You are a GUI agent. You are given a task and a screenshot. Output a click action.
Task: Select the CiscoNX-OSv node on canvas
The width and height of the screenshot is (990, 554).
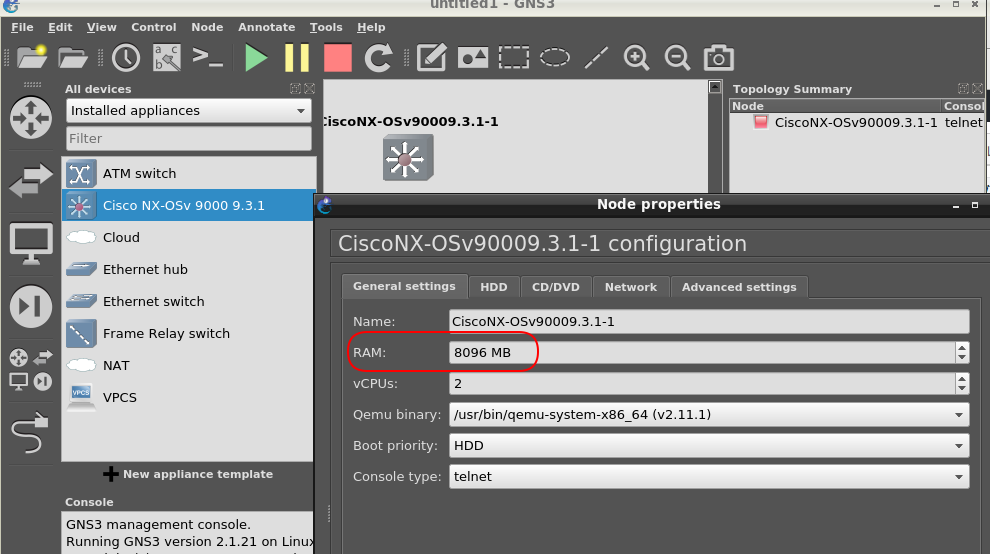408,158
